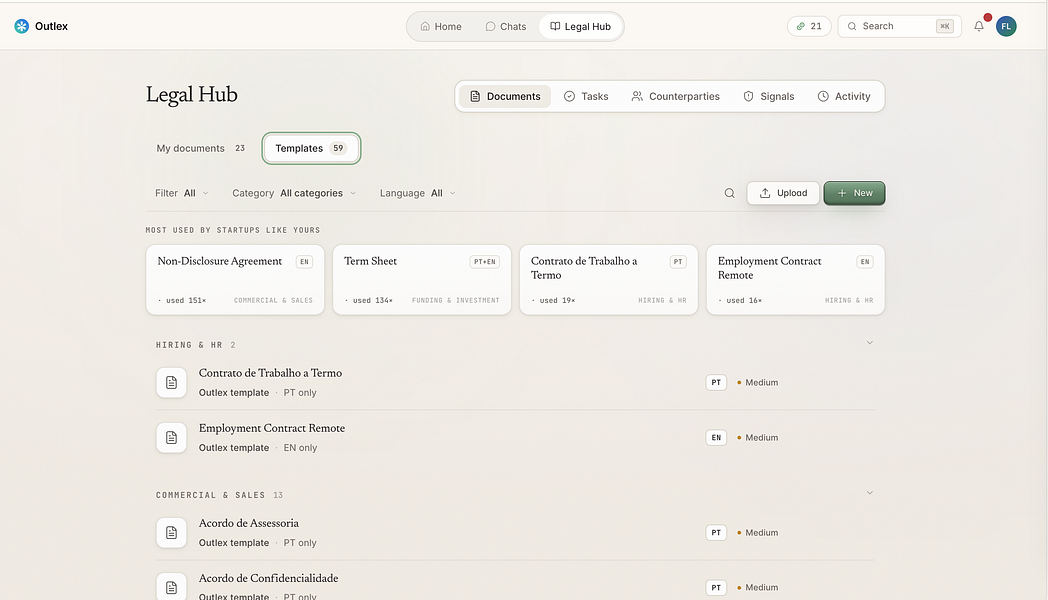
Task: Open the Language All dropdown
Action: 418,193
